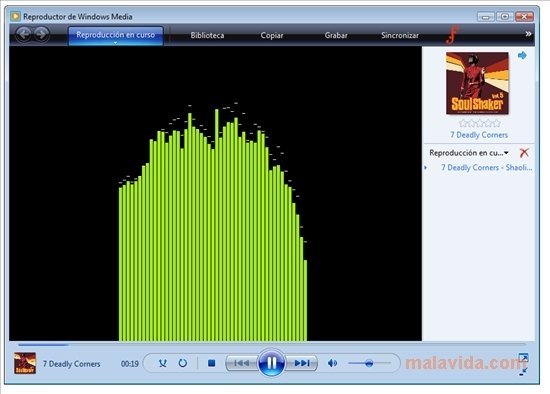Click the playing indicator arrow beside playlist item
550x394 pixels.
pos(426,168)
